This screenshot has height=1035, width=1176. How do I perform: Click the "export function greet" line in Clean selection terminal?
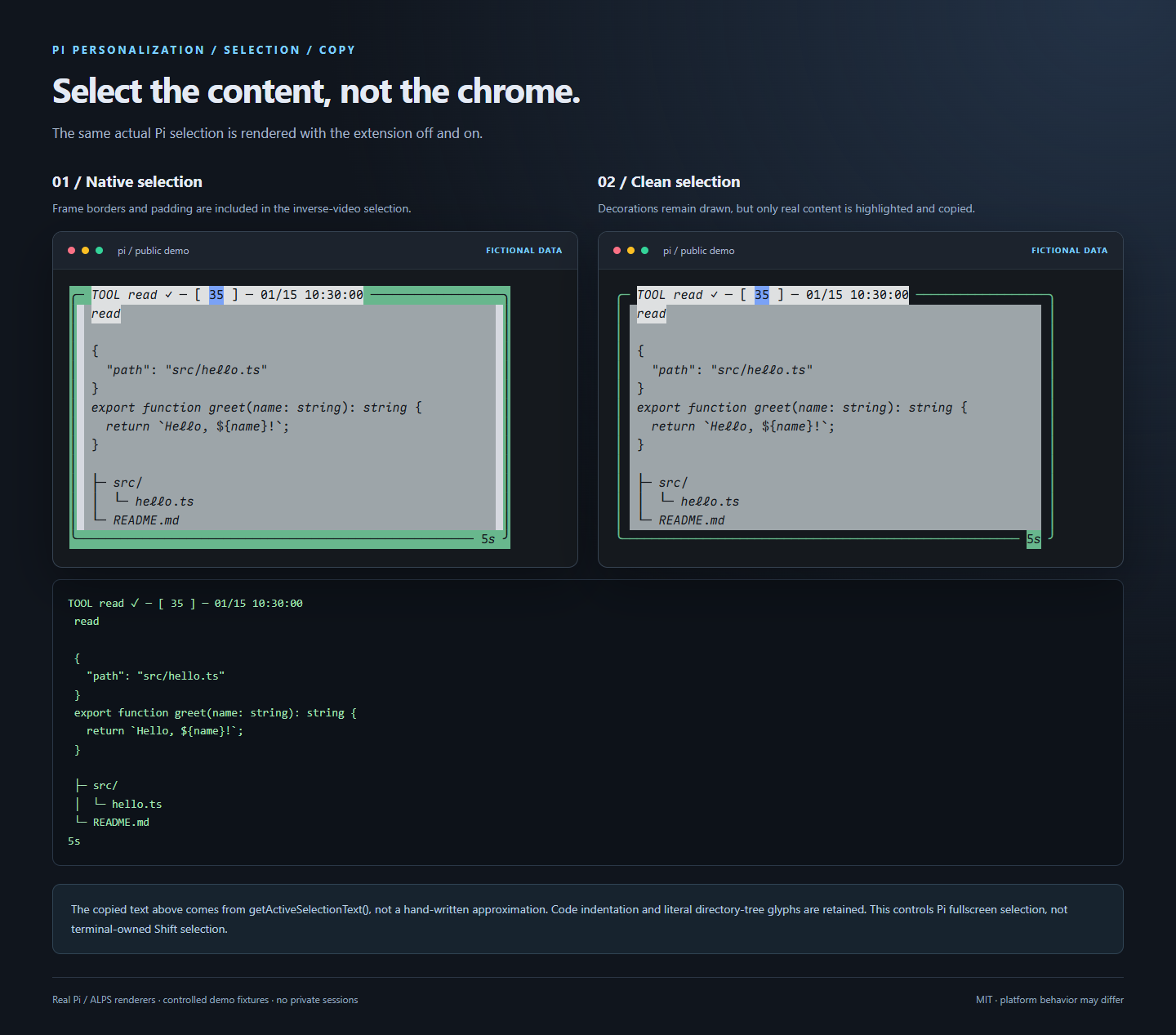tap(802, 408)
